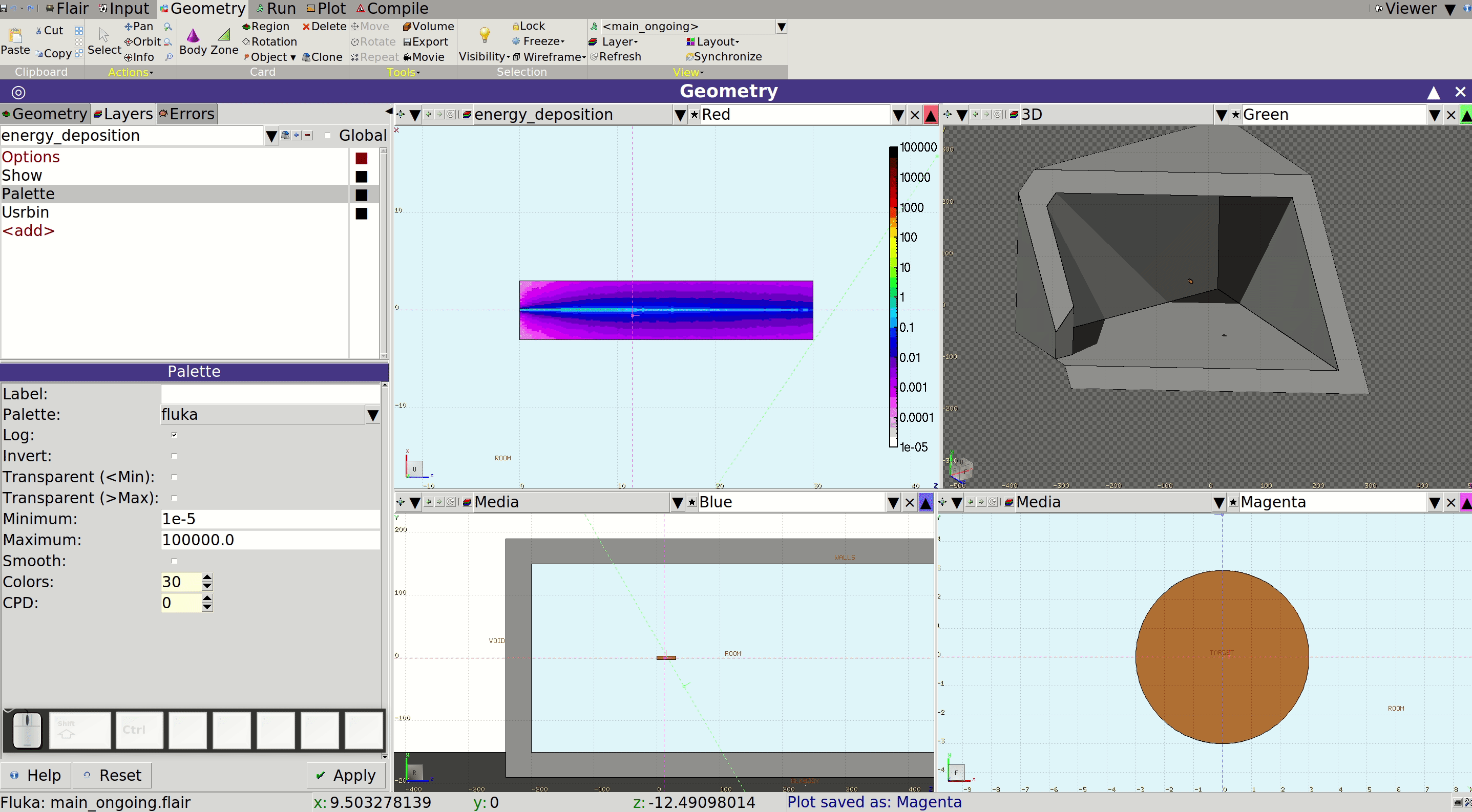This screenshot has height=812, width=1472.
Task: Click the palette Minimum value field
Action: [x=270, y=519]
